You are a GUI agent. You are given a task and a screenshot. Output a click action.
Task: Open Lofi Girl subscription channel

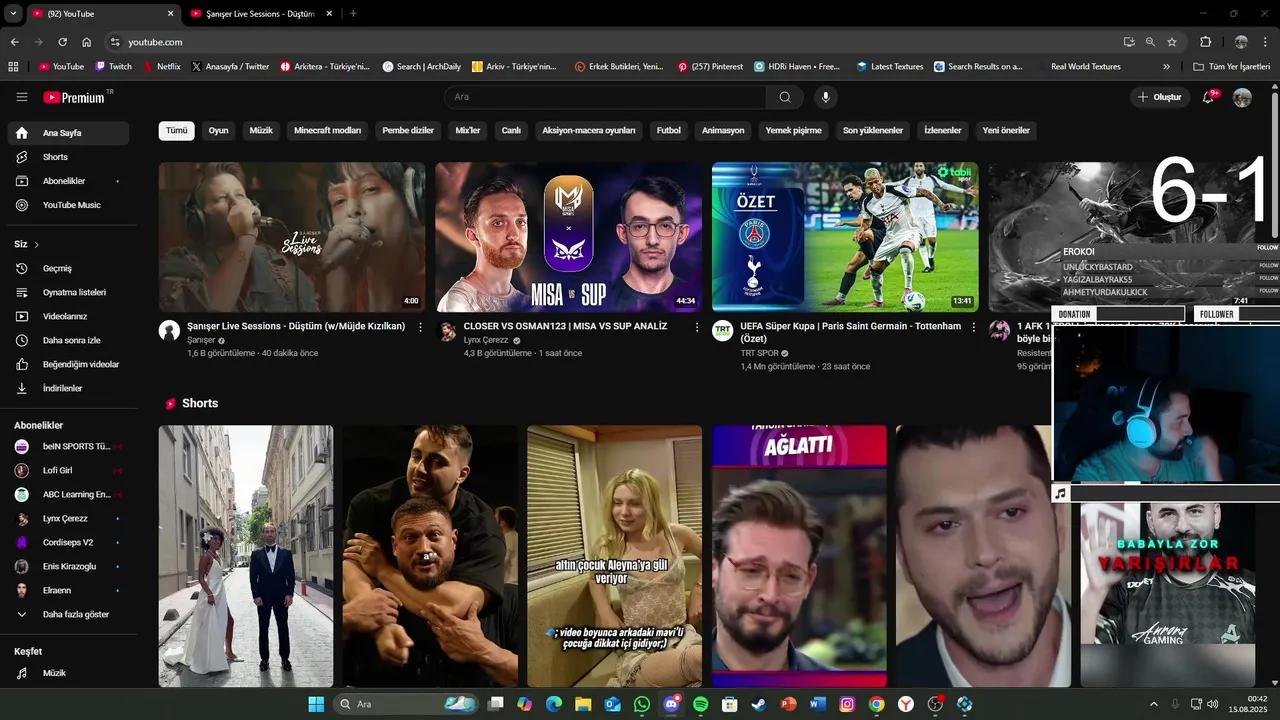coord(68,470)
